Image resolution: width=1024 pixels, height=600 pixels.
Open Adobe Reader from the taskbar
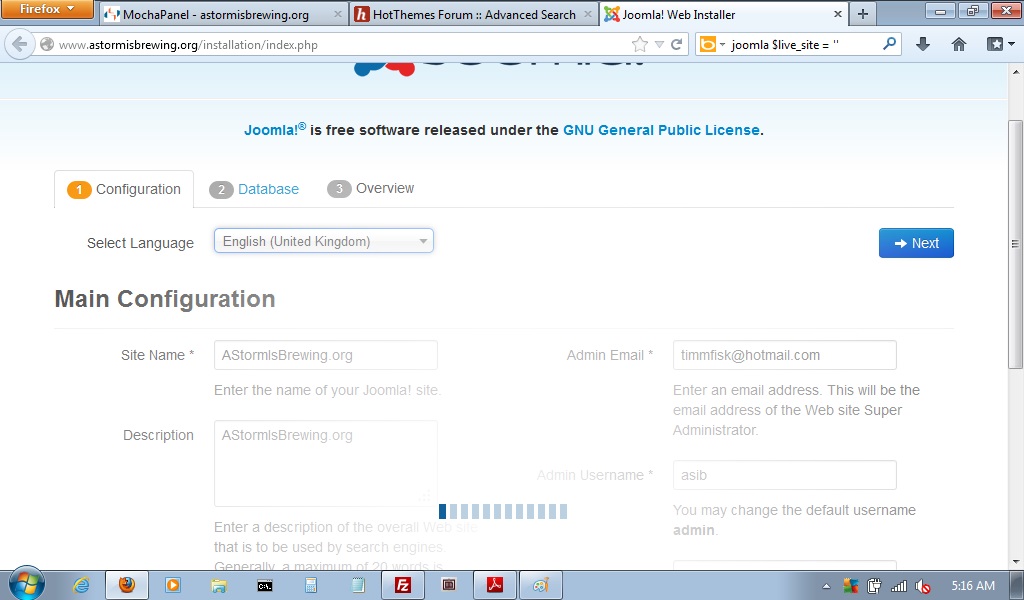coord(494,585)
